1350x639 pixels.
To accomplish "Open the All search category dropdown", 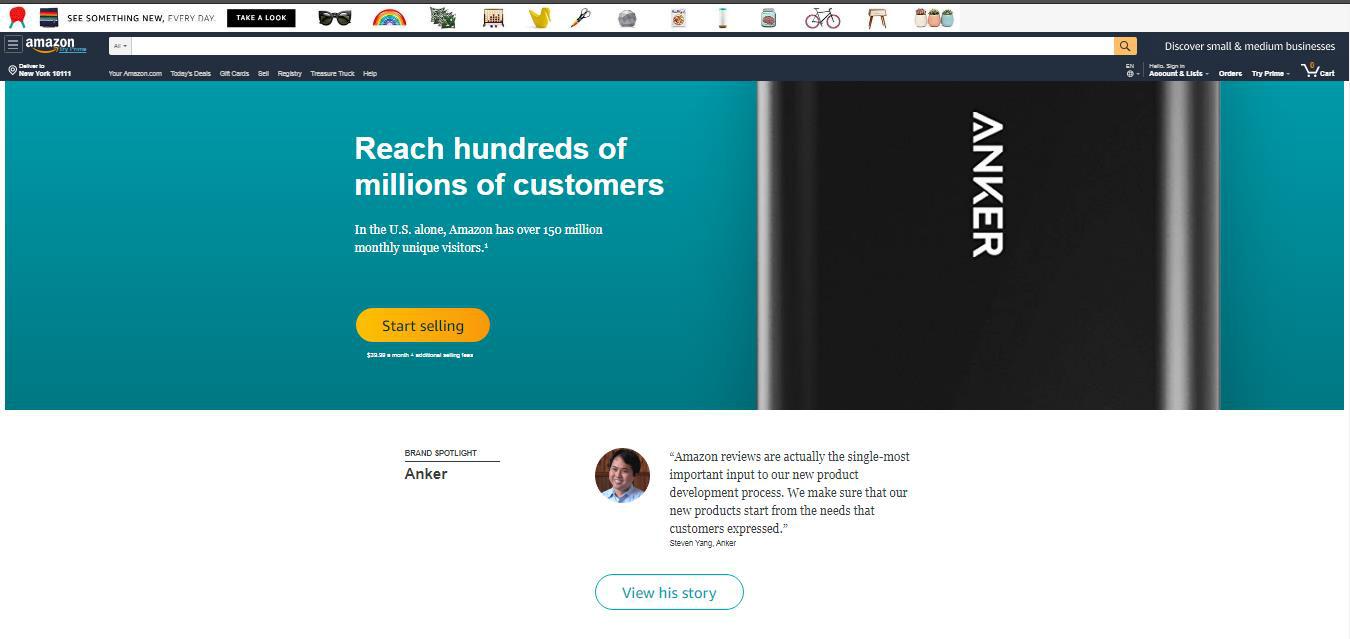I will pyautogui.click(x=120, y=46).
